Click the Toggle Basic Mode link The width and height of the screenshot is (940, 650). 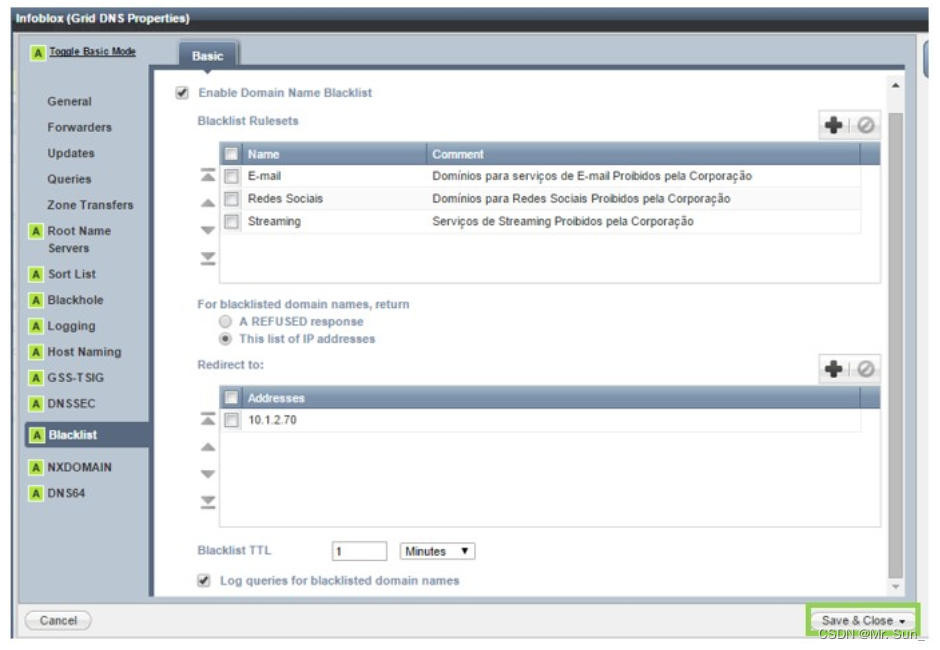(x=92, y=52)
